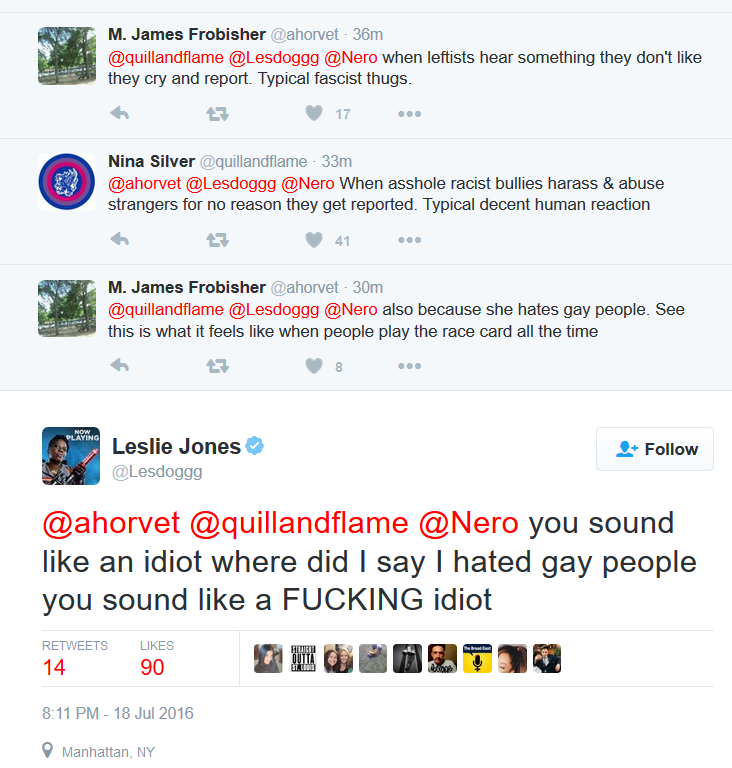732x768 pixels.
Task: Like Nina Silver's tweet with 41 likes
Action: [314, 240]
